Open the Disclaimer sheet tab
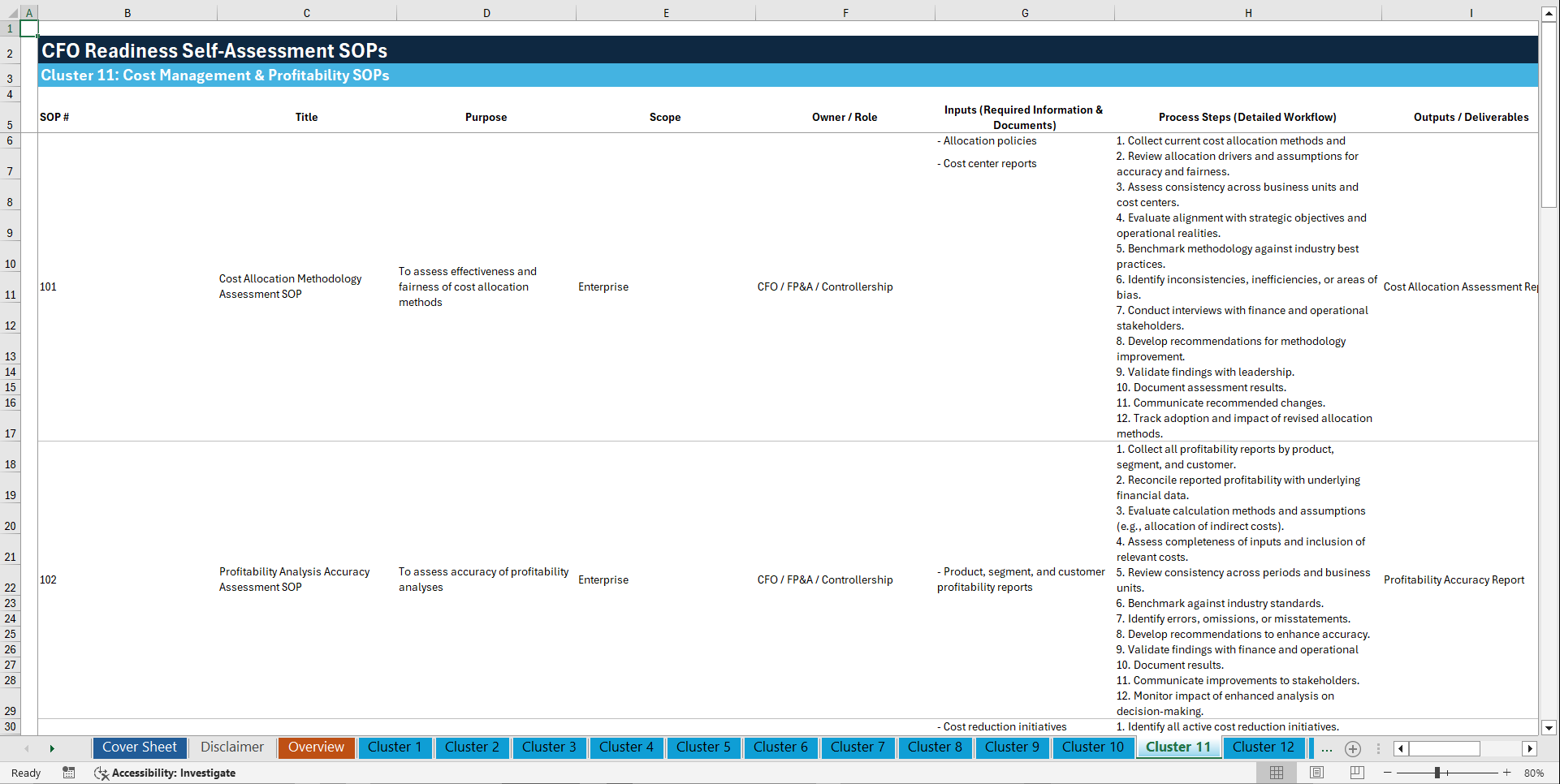This screenshot has width=1560, height=784. click(231, 747)
